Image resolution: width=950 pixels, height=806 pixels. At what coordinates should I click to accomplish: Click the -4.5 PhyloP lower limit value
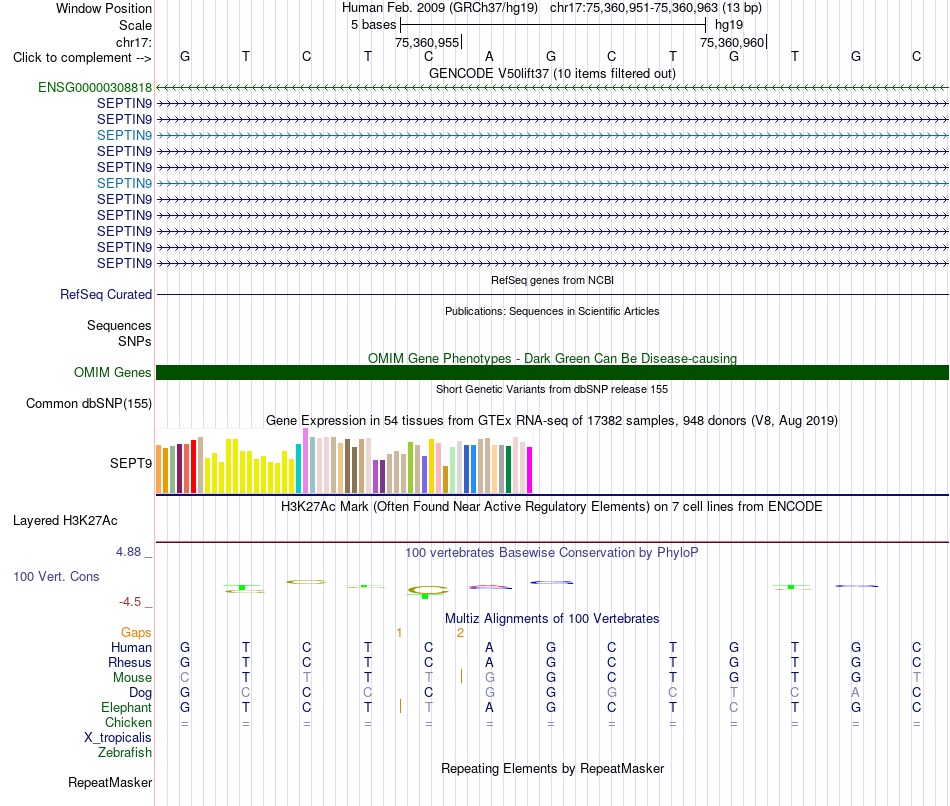130,602
